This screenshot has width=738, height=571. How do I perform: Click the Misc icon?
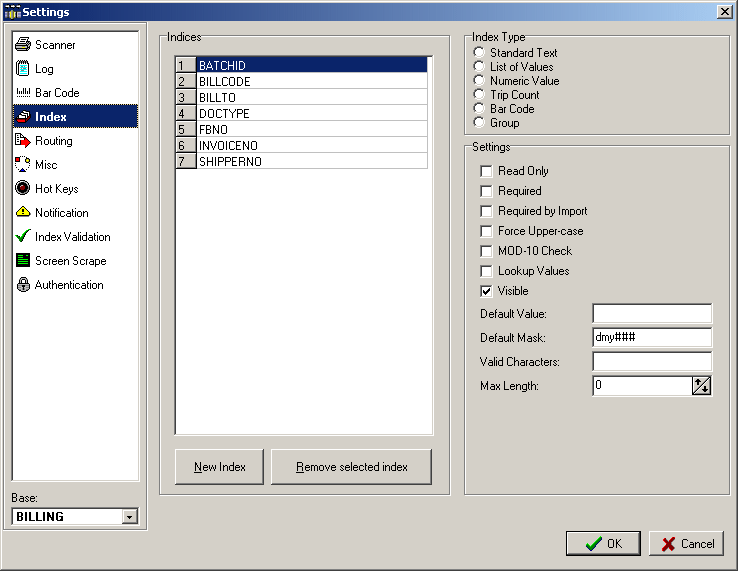23,164
